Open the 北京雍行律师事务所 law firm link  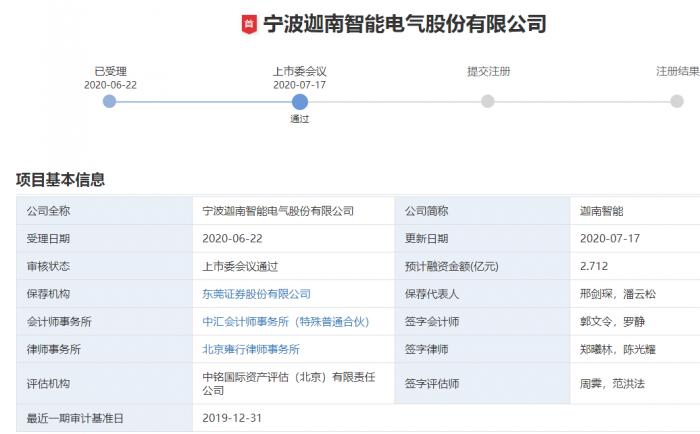pyautogui.click(x=250, y=350)
